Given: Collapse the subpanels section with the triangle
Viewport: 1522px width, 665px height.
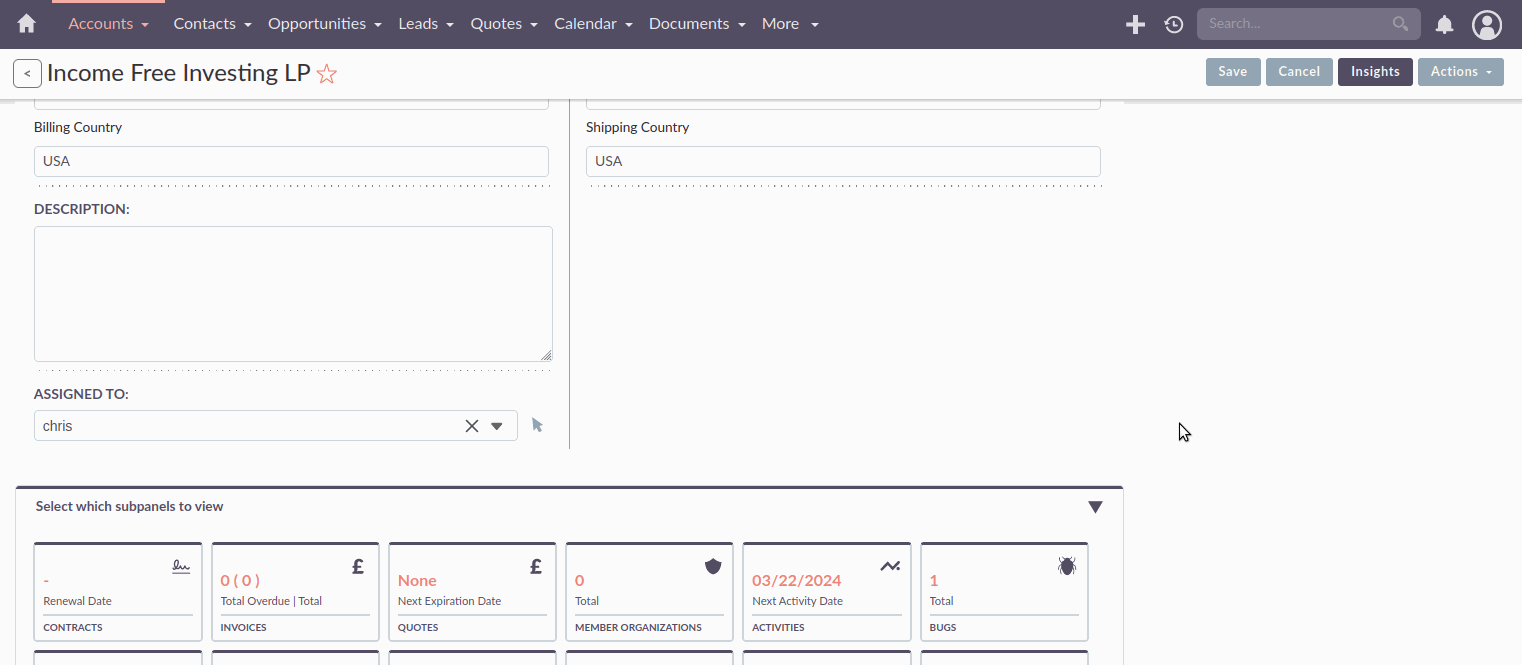Looking at the screenshot, I should coord(1095,507).
